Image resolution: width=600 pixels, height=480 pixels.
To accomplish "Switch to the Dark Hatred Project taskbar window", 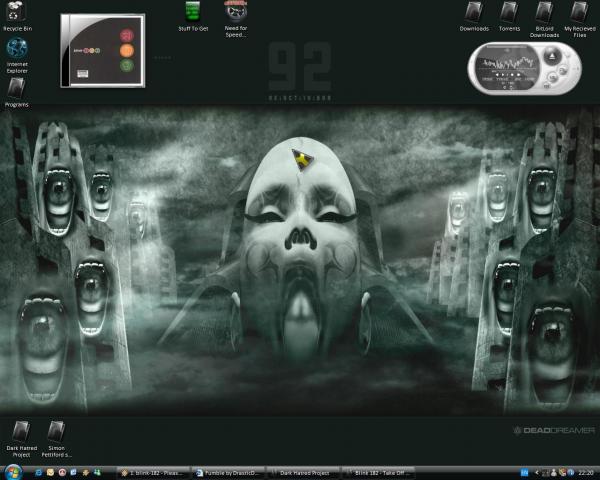I will tap(303, 473).
